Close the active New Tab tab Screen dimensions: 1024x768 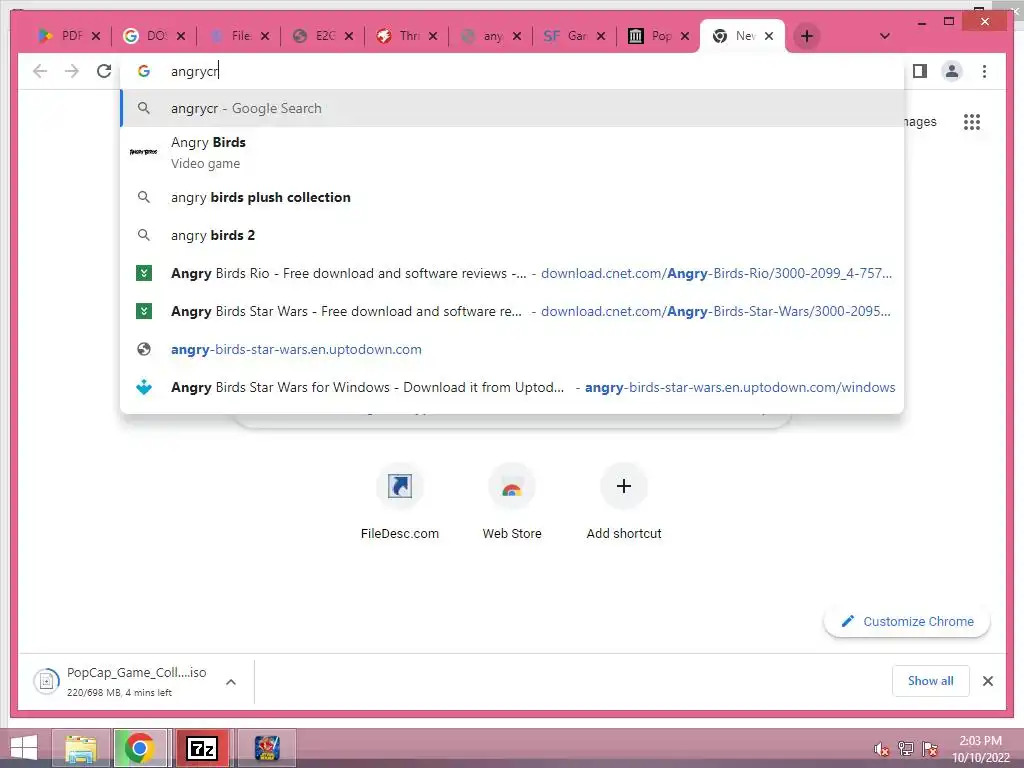(769, 36)
